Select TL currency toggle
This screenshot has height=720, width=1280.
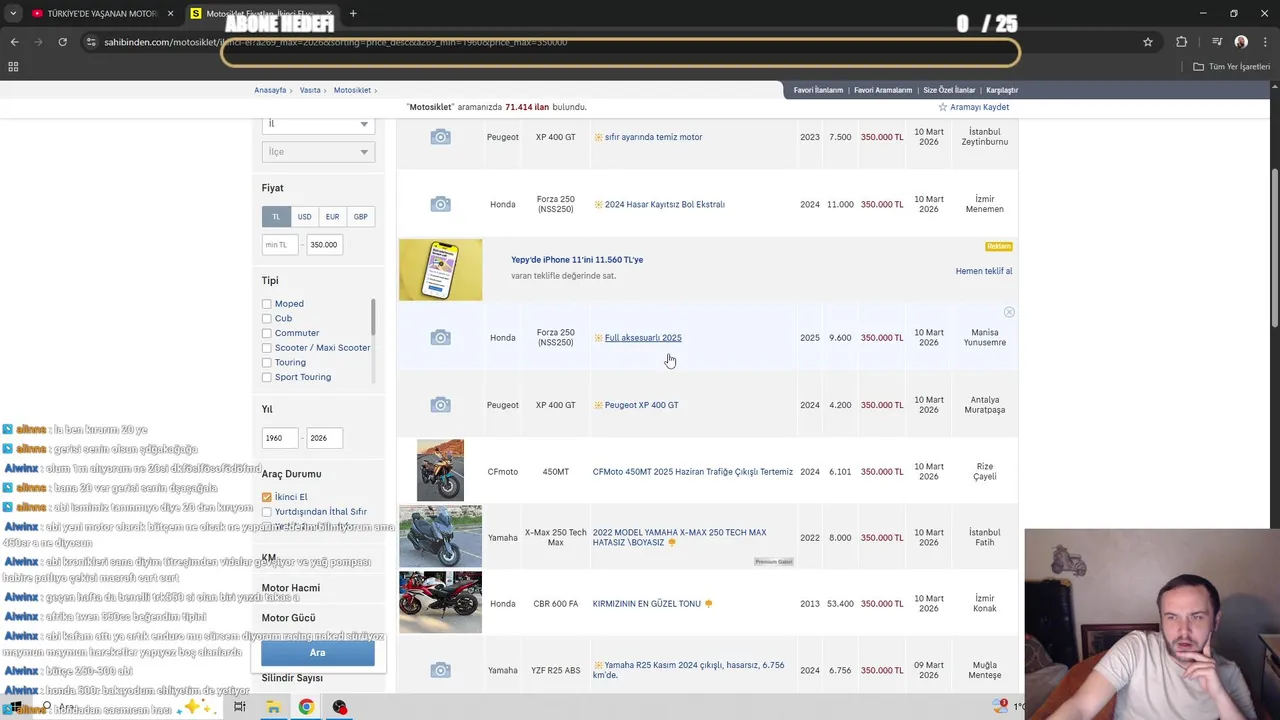coord(276,216)
